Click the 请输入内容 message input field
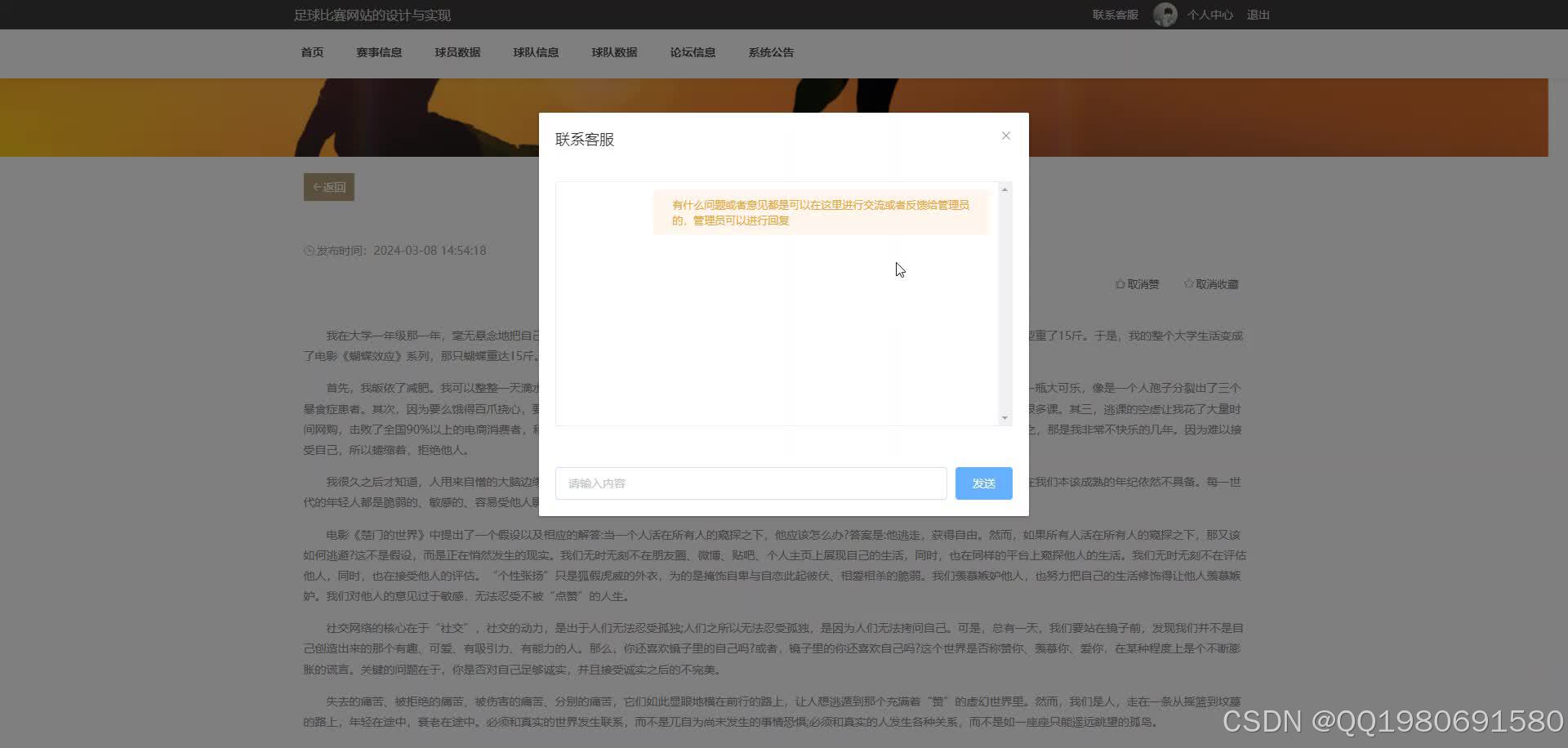 click(x=750, y=483)
